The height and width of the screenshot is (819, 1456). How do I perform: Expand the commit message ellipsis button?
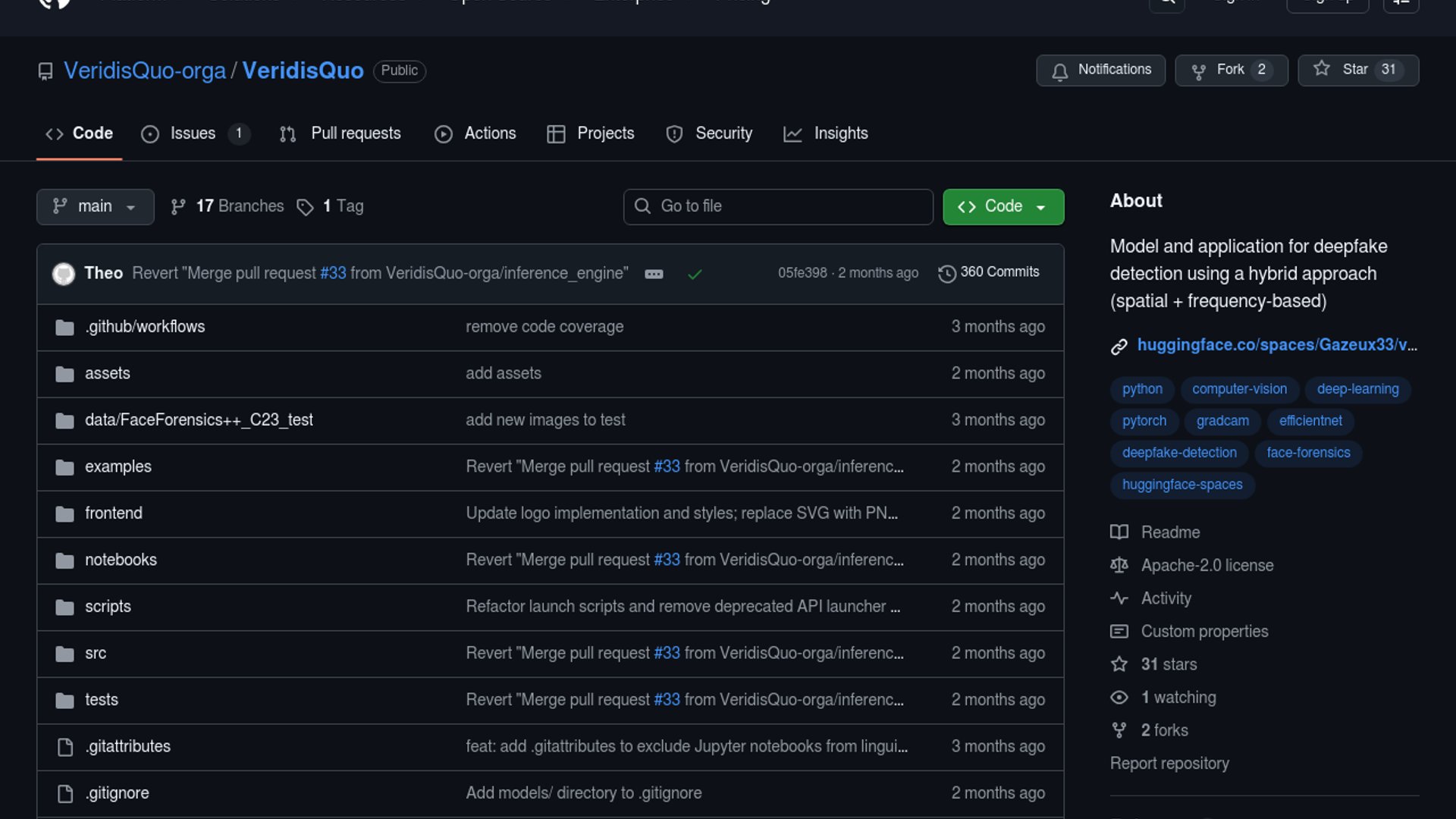point(654,274)
